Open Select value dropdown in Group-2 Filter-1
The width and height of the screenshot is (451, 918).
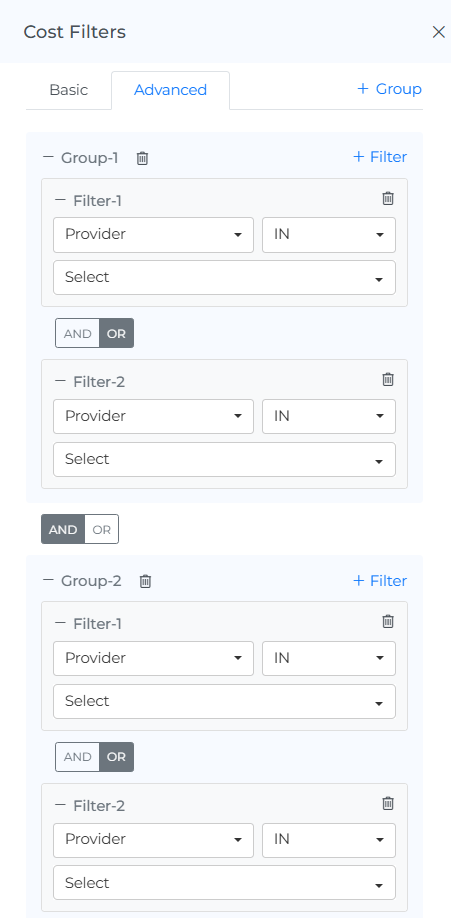(224, 701)
